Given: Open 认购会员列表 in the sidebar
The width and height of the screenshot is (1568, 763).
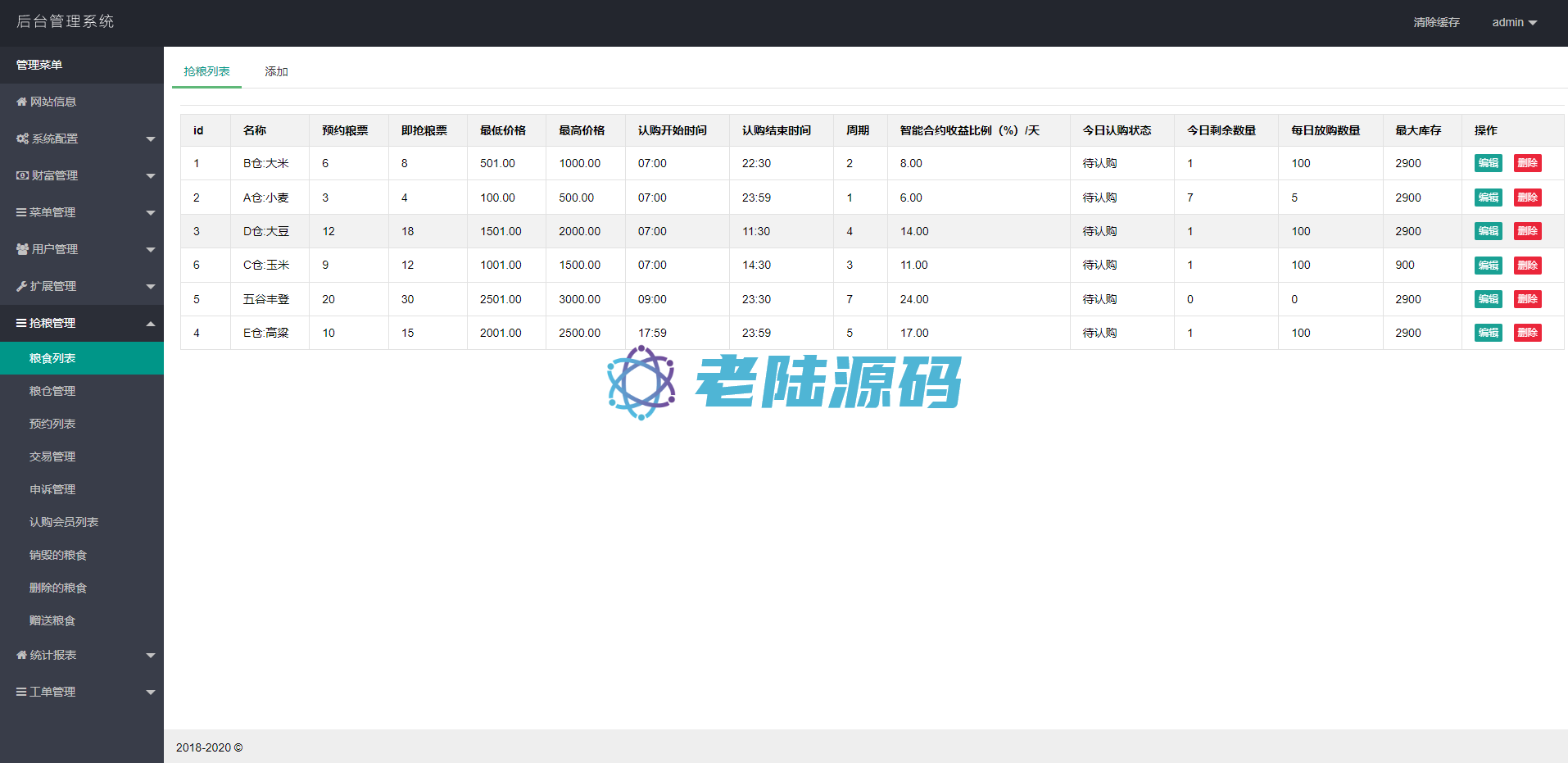Looking at the screenshot, I should coord(64,522).
